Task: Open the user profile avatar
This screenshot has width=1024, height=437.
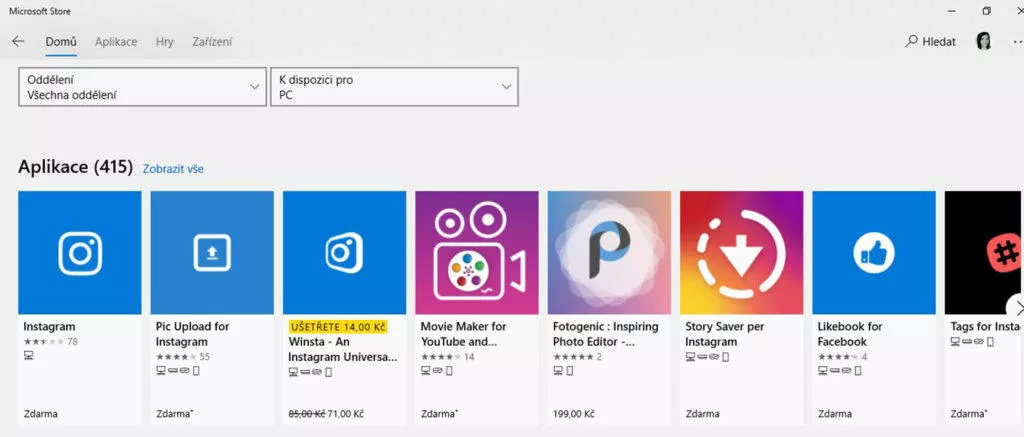Action: click(984, 42)
